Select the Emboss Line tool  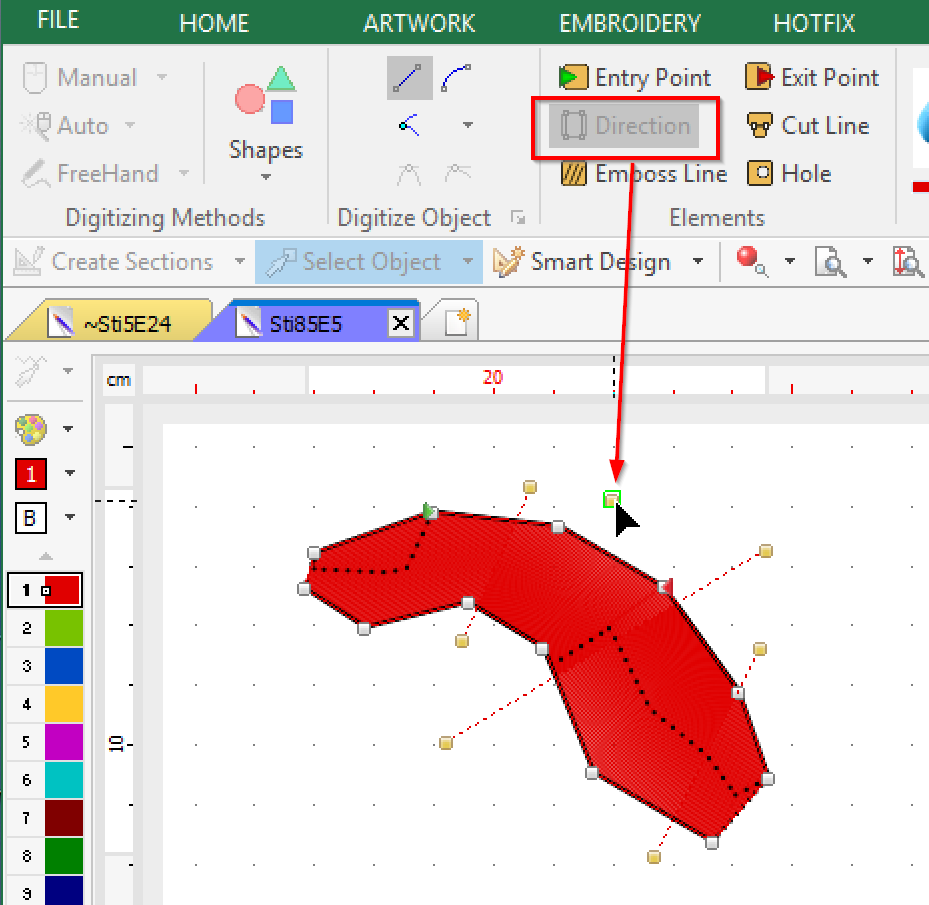644,174
